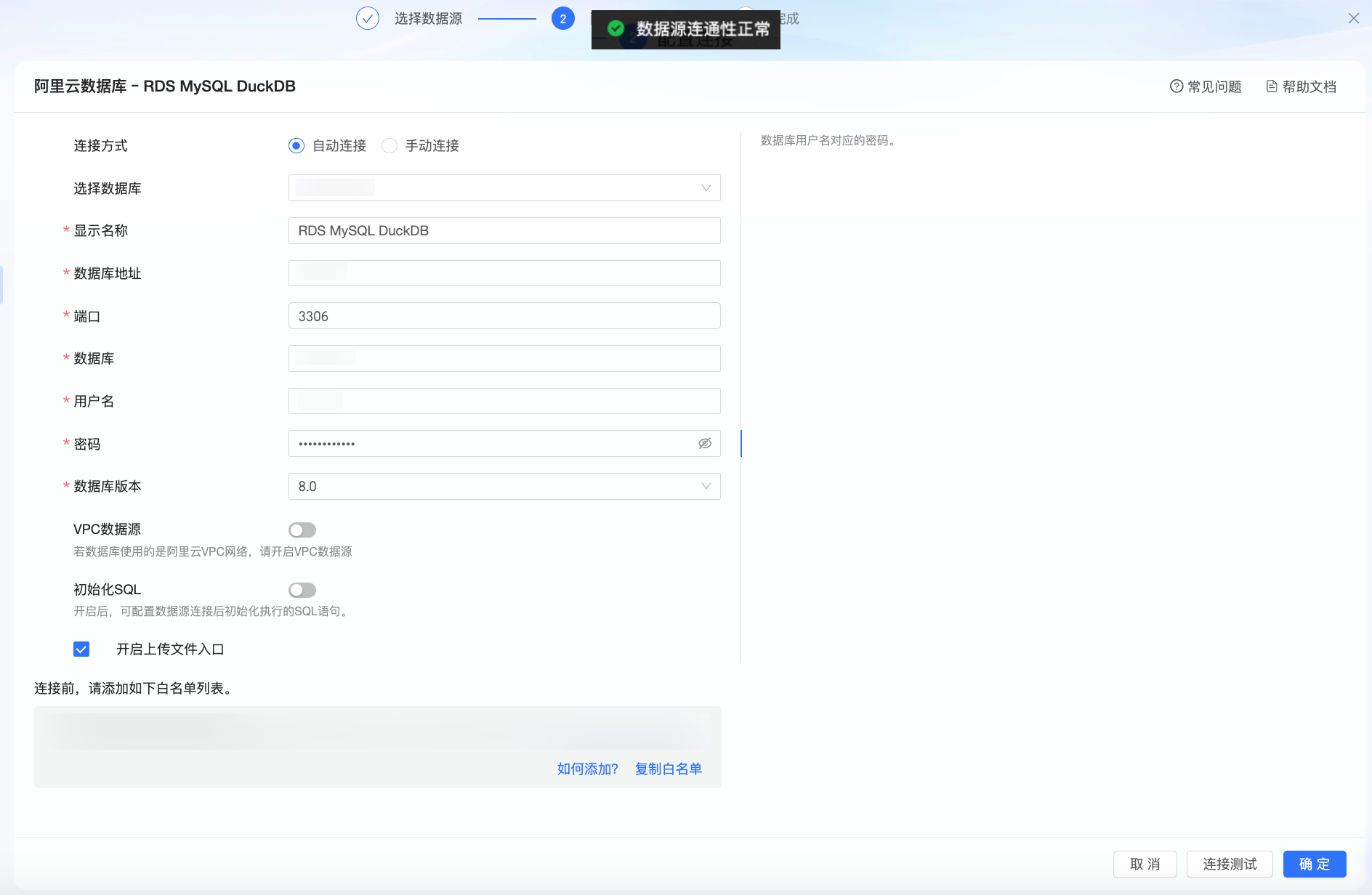Screen dimensions: 1372x895
Task: Open the 选择数据库 dropdown
Action: point(504,188)
